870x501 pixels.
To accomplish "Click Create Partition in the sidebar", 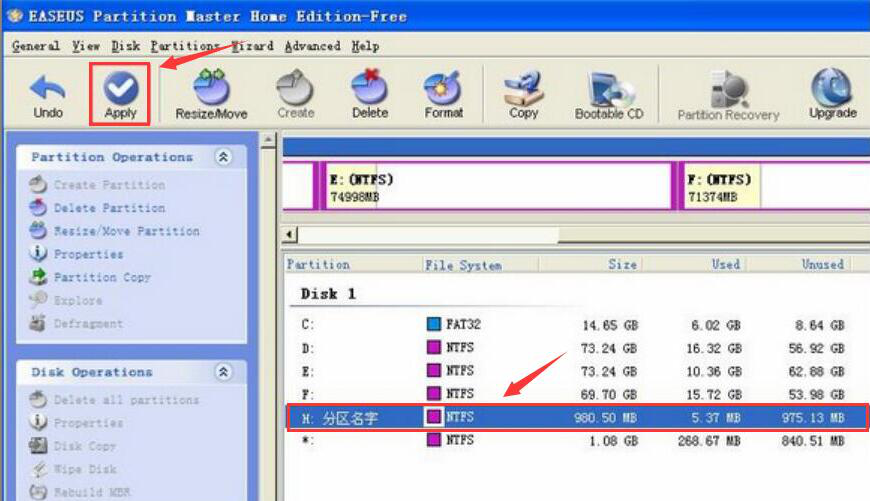I will (x=98, y=185).
